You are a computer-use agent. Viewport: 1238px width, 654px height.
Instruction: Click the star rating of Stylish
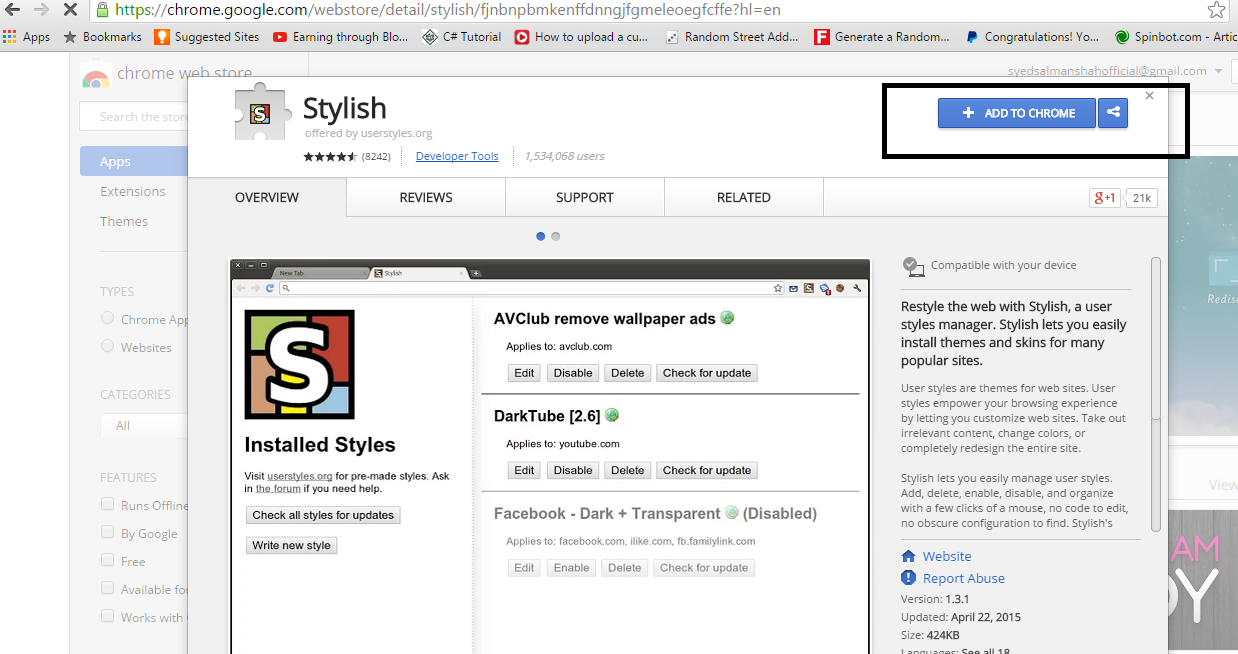click(x=330, y=157)
